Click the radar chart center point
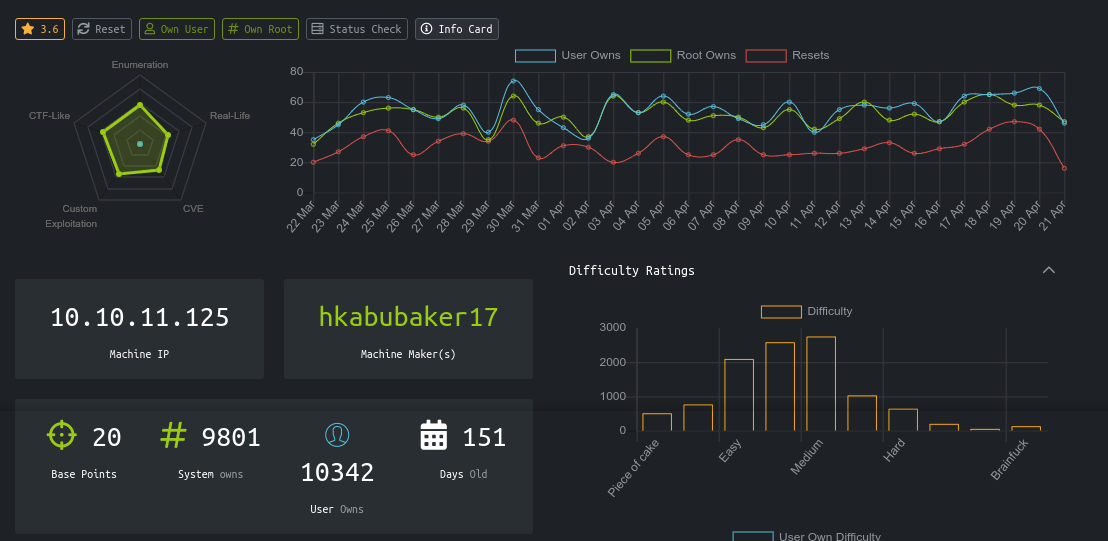1108x541 pixels. (x=140, y=144)
